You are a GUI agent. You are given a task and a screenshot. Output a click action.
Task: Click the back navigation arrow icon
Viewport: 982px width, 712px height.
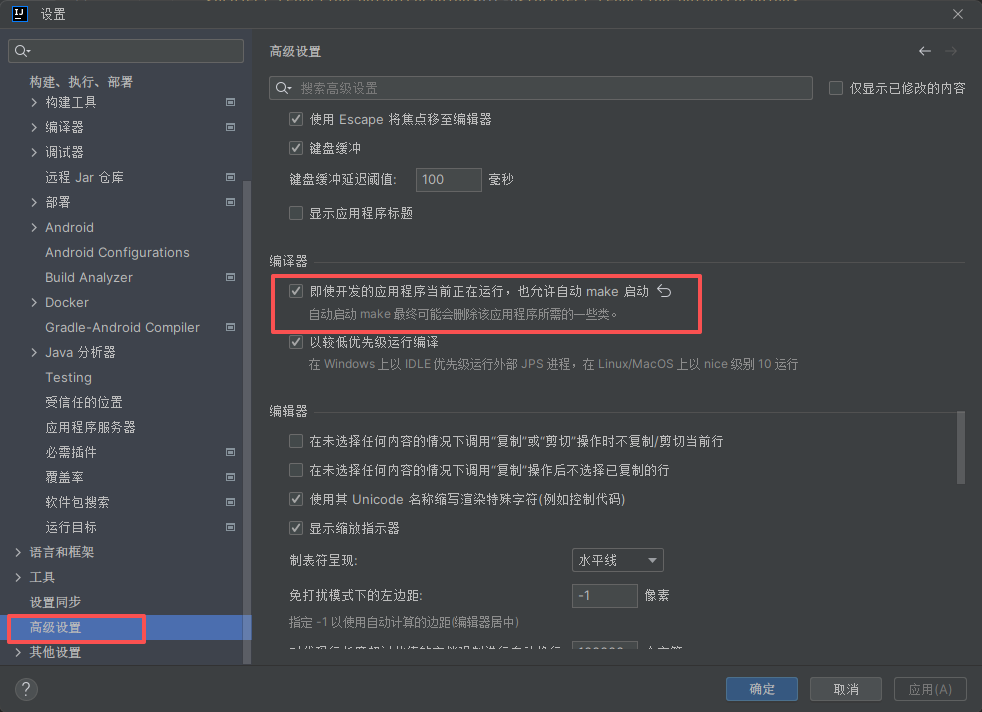[x=925, y=51]
